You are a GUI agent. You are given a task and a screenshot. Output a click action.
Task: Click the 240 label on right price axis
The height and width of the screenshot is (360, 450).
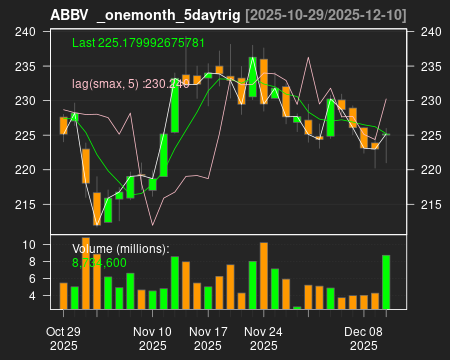point(431,32)
